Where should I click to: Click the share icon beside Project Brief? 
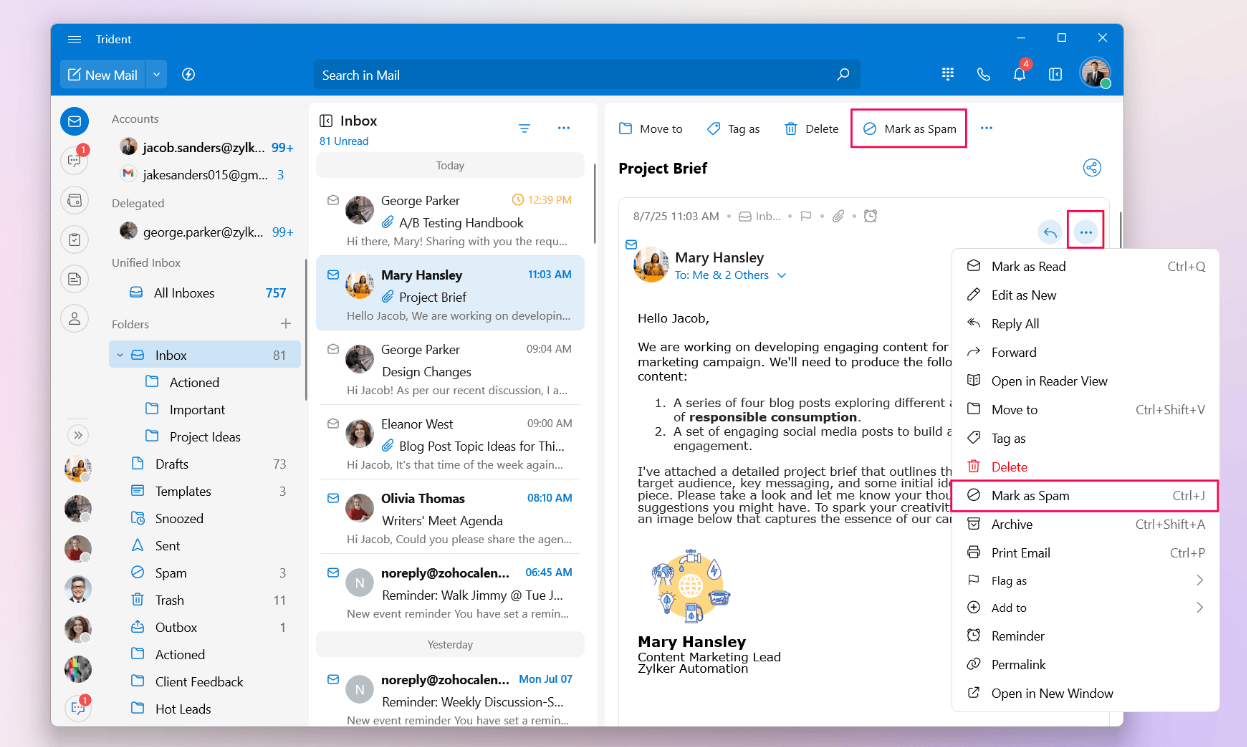1092,168
